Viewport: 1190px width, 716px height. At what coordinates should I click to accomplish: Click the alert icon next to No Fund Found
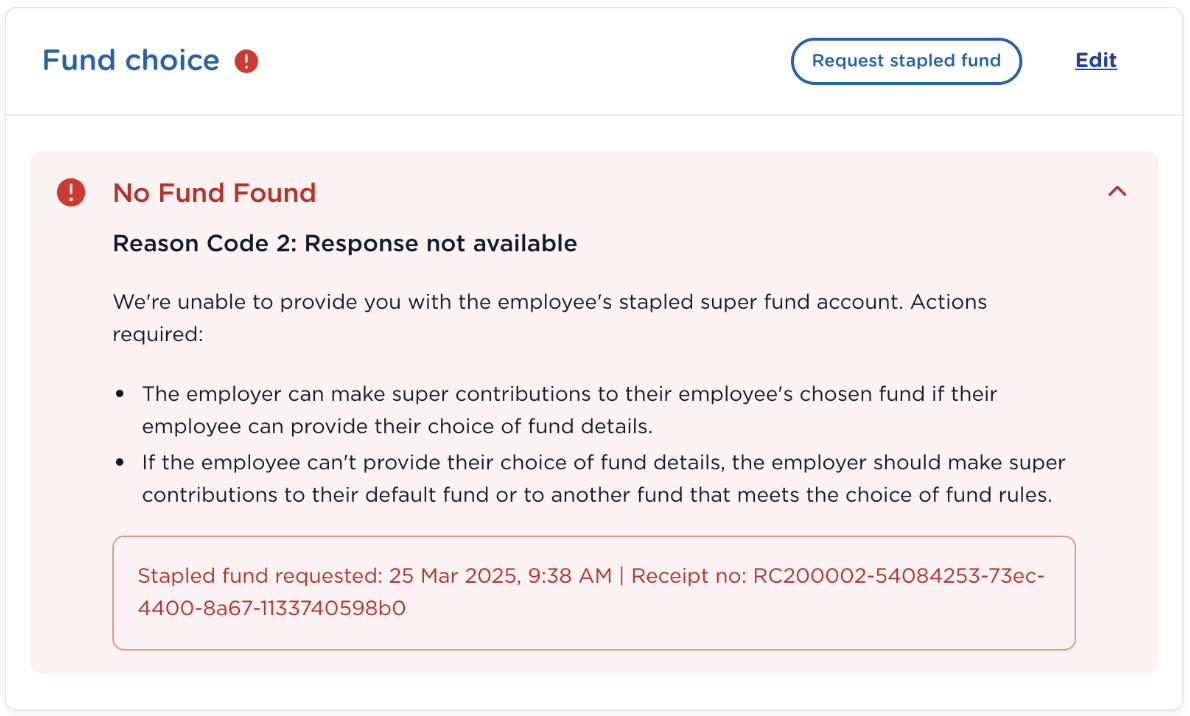(x=71, y=192)
